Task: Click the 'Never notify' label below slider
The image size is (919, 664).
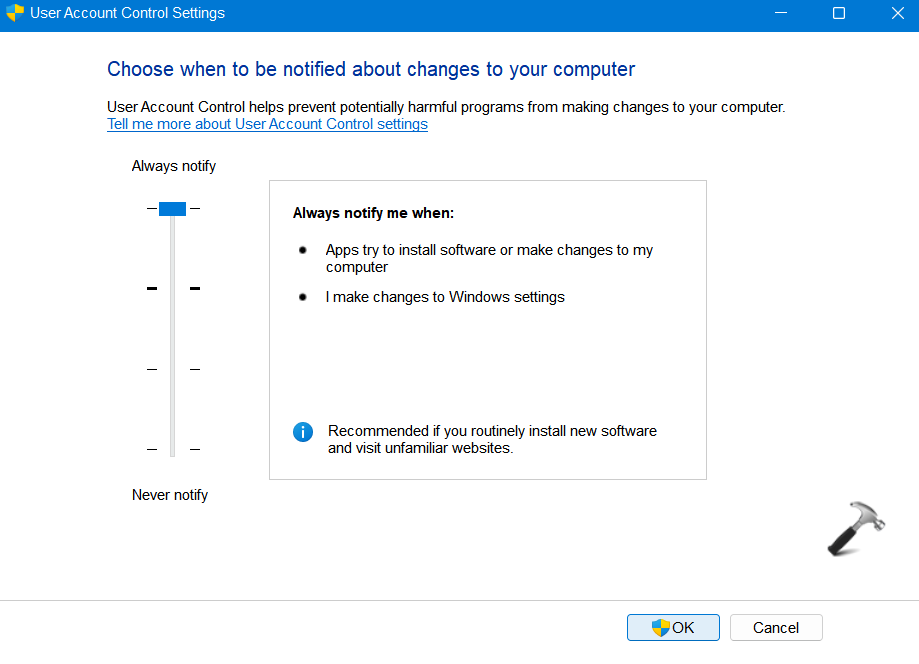Action: tap(169, 495)
